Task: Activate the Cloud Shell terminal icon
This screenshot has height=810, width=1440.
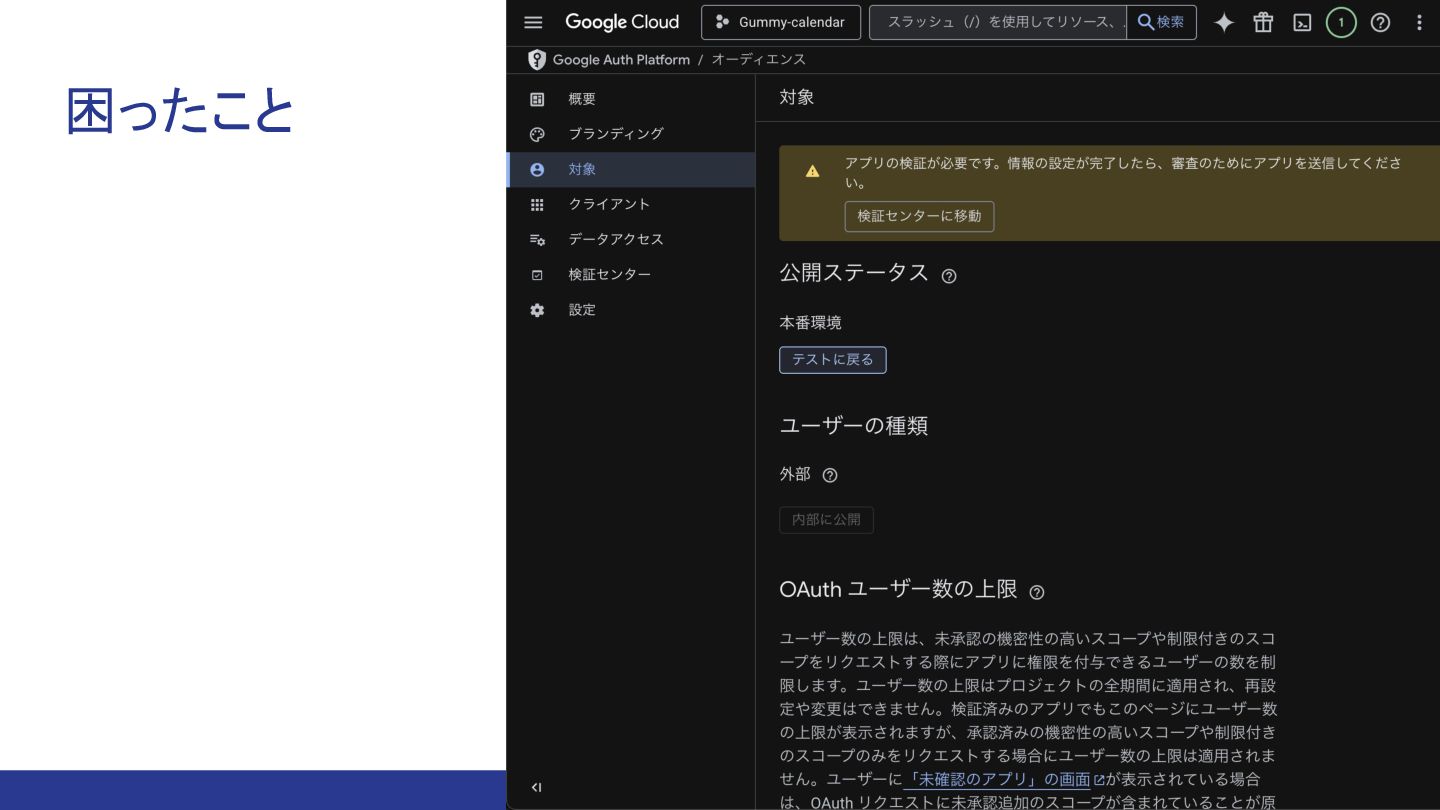Action: [x=1302, y=22]
